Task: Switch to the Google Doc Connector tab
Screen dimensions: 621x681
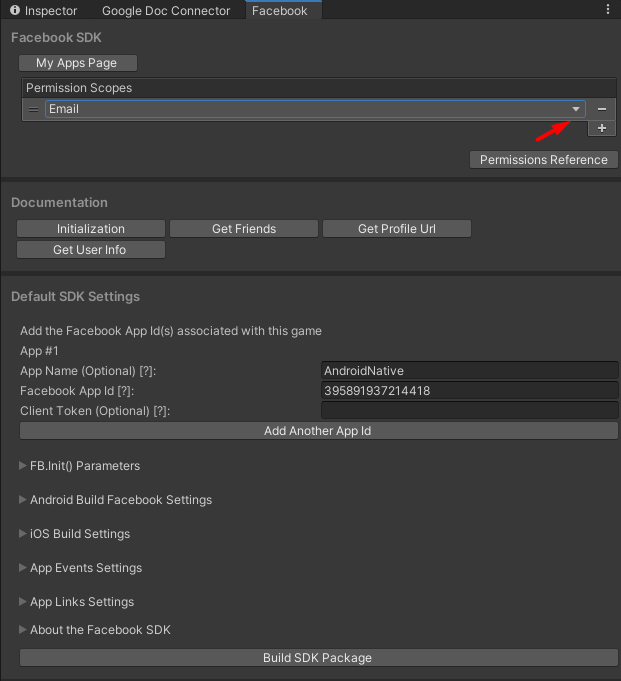Action: click(166, 10)
